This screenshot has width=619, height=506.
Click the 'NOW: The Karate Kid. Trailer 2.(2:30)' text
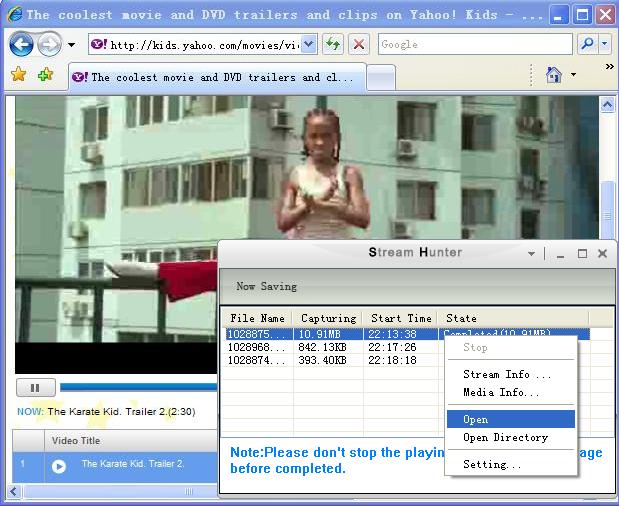click(x=106, y=412)
